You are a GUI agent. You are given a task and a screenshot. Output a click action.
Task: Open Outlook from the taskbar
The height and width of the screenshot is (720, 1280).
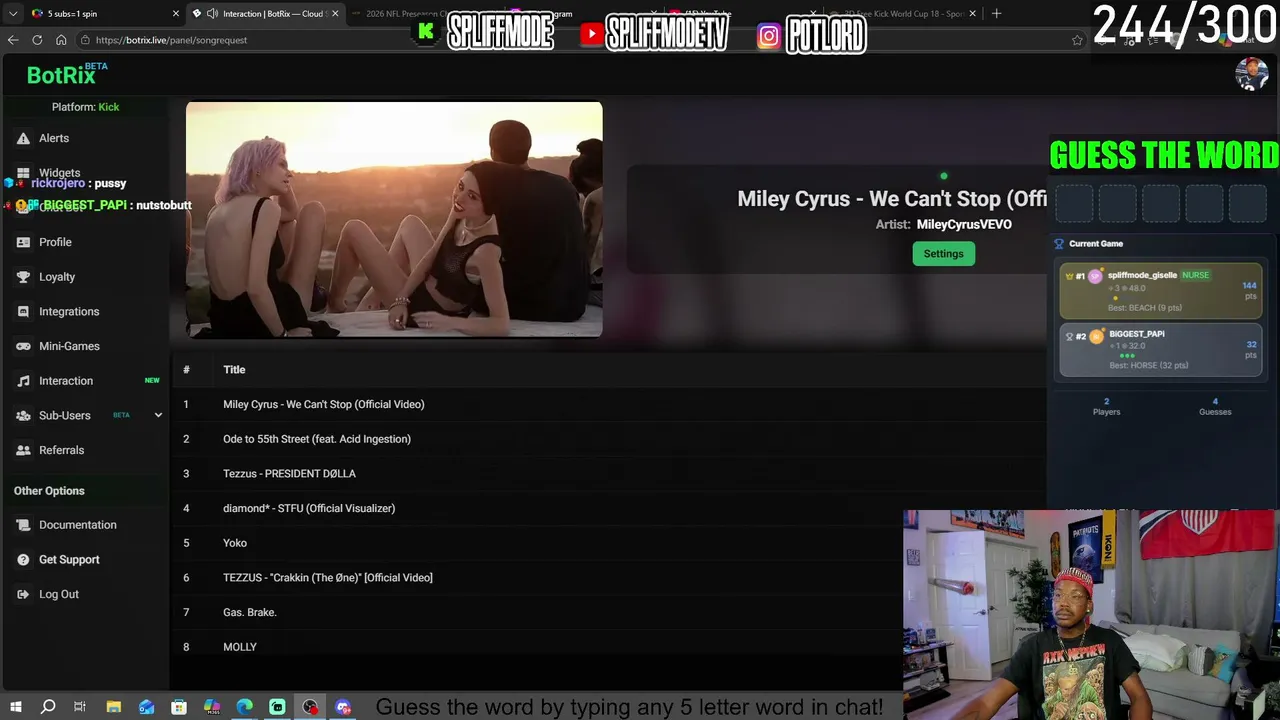tap(147, 707)
